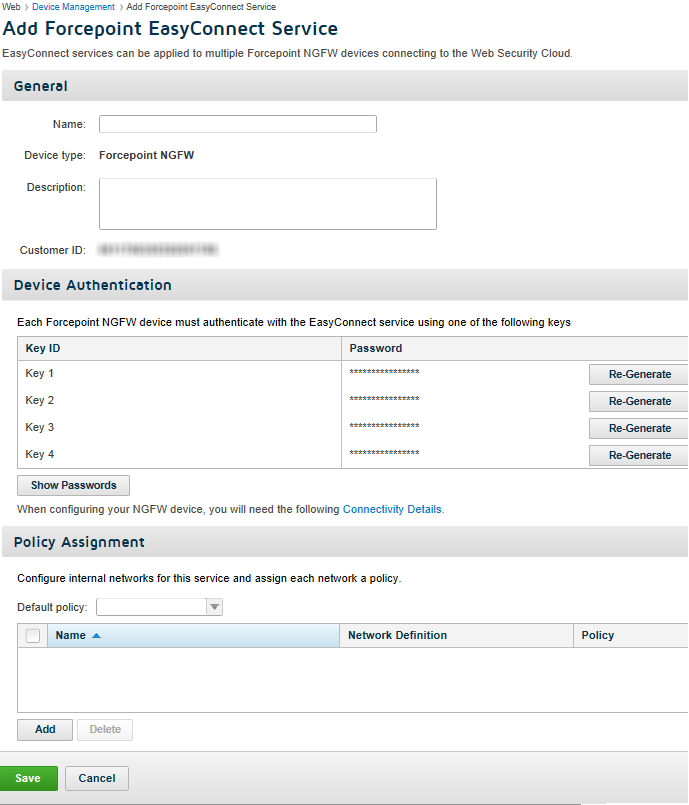Screen dimensions: 689x805
Task: Click the Web breadcrumb item
Action: (x=11, y=7)
